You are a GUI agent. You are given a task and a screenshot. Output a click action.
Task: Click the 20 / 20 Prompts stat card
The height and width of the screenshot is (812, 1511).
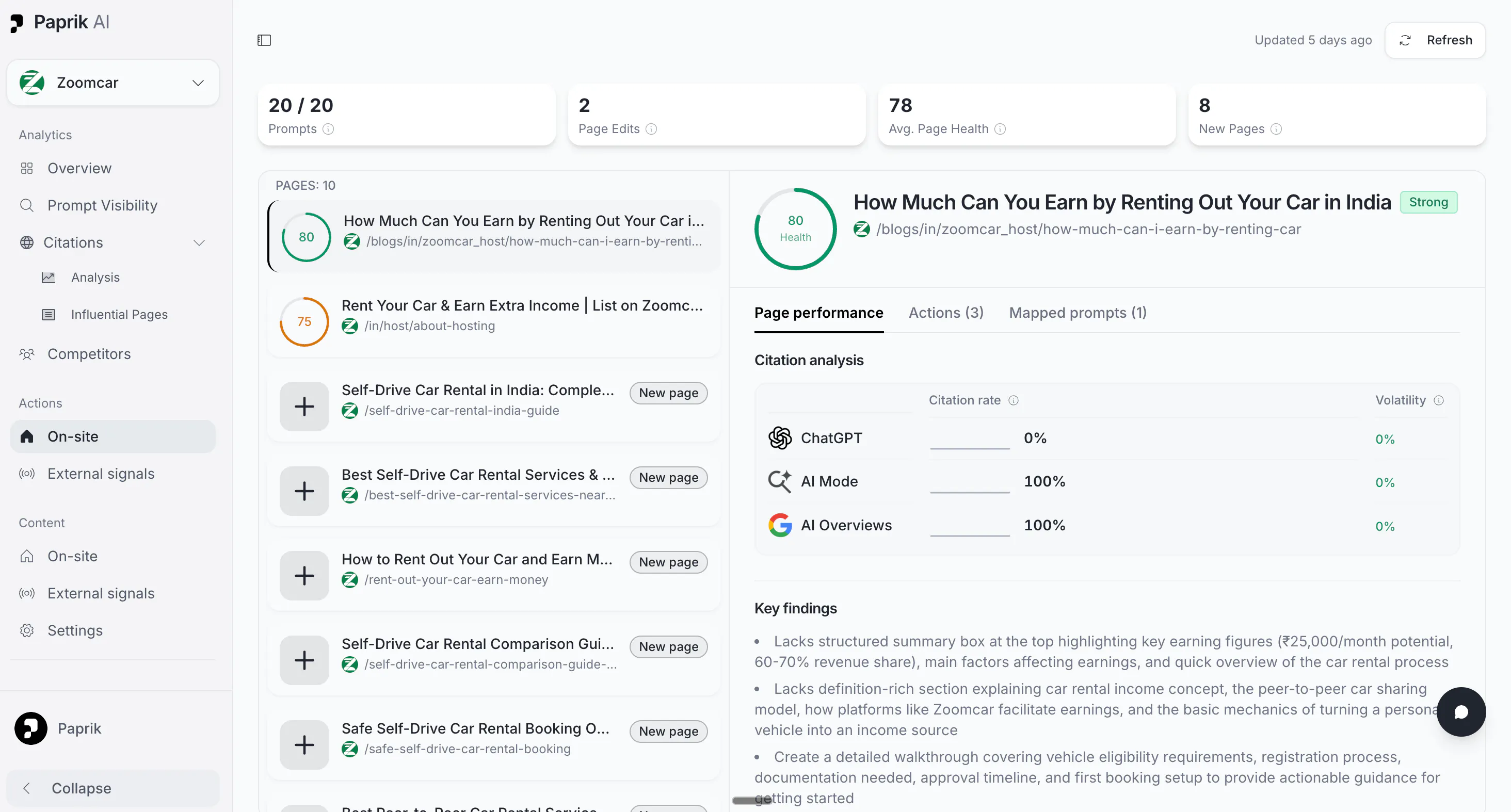coord(407,115)
